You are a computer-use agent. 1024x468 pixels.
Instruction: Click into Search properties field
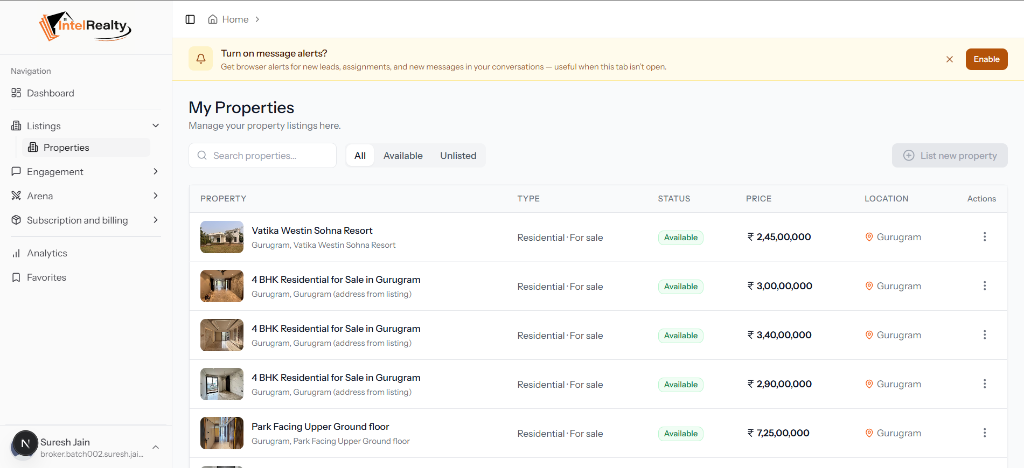263,155
